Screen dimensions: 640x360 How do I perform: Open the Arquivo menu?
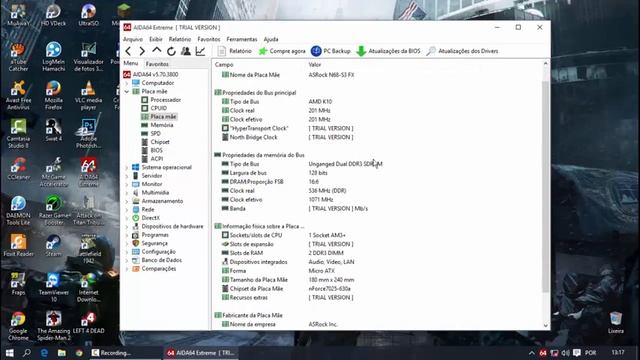point(133,39)
